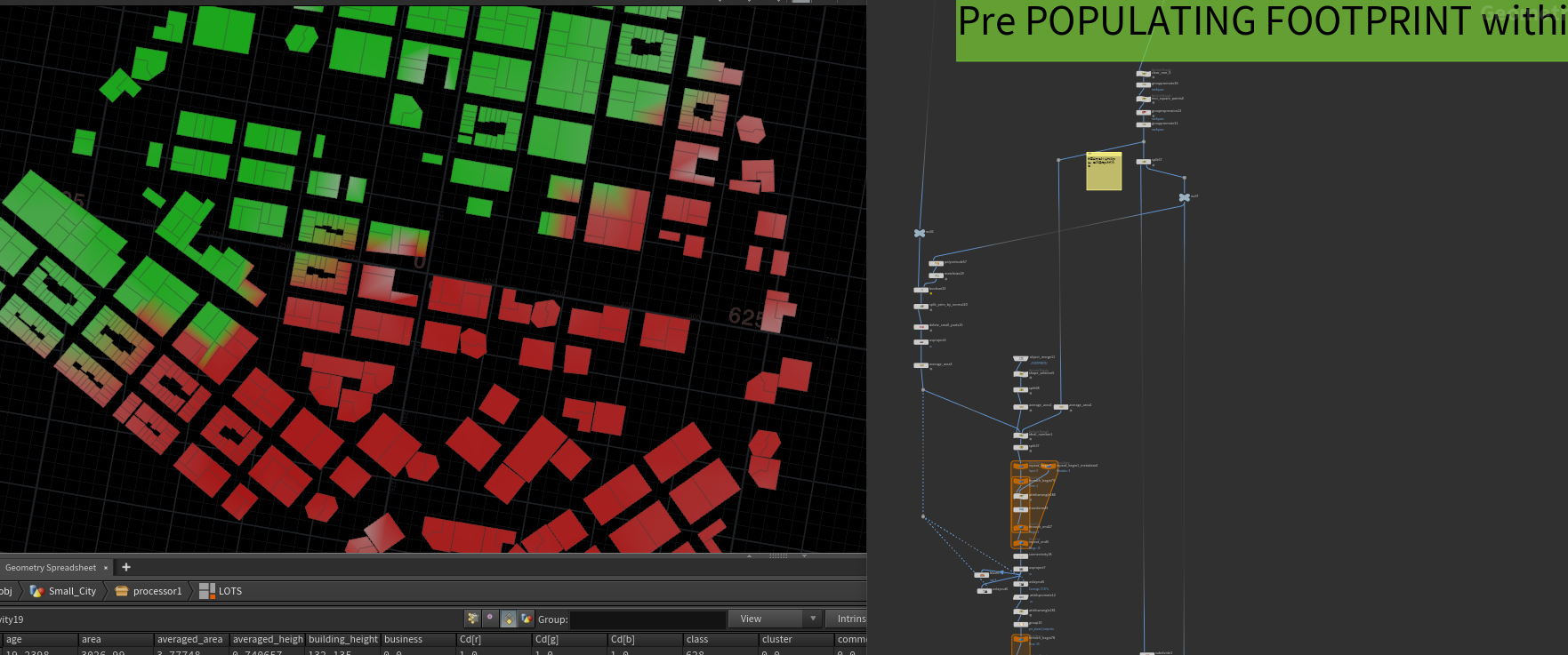Select the Geometry Spreadsheet tab
This screenshot has height=655, width=1568.
[50, 568]
